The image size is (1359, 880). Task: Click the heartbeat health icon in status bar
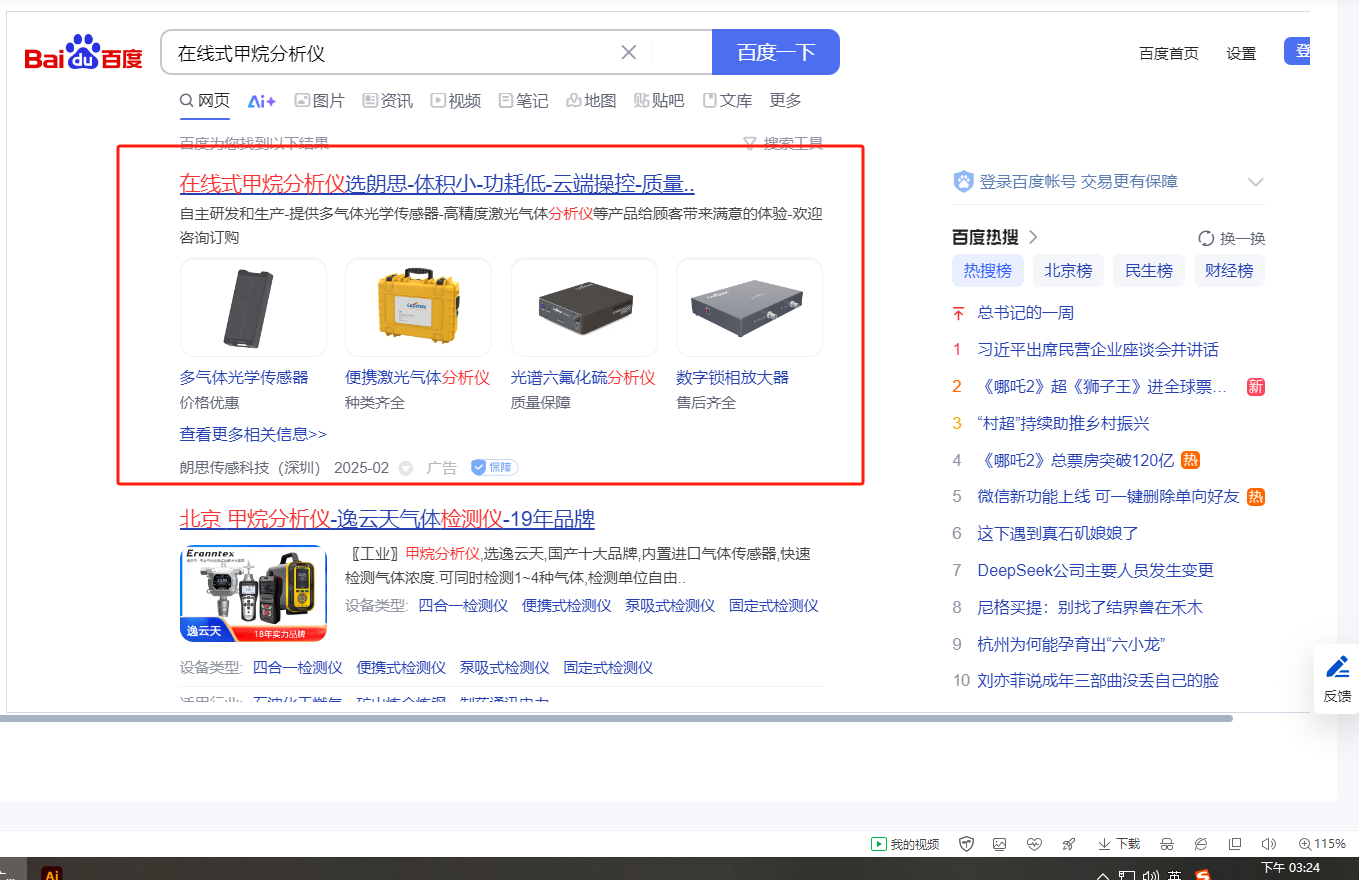point(1034,844)
